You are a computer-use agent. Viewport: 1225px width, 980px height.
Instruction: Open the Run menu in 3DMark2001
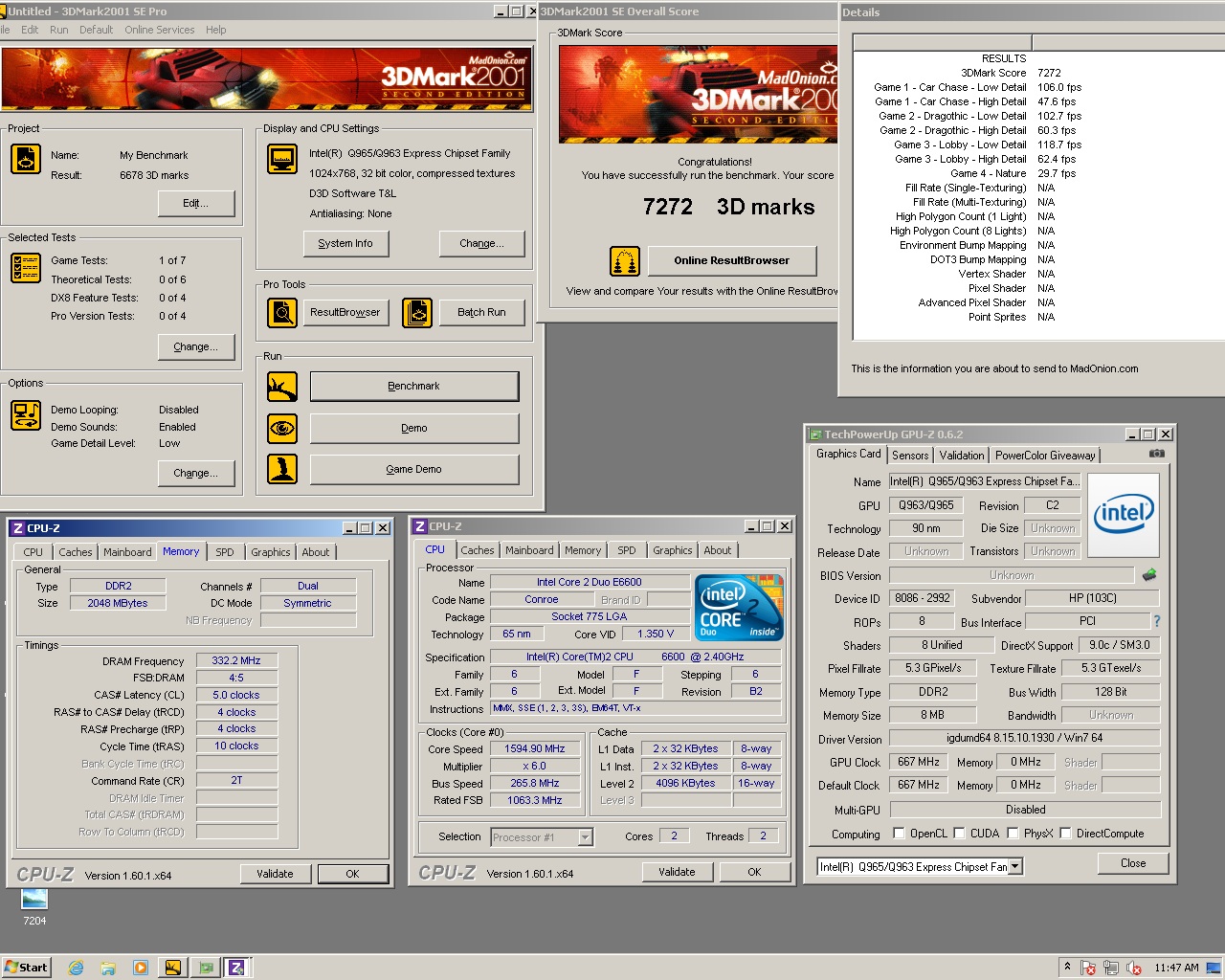58,30
